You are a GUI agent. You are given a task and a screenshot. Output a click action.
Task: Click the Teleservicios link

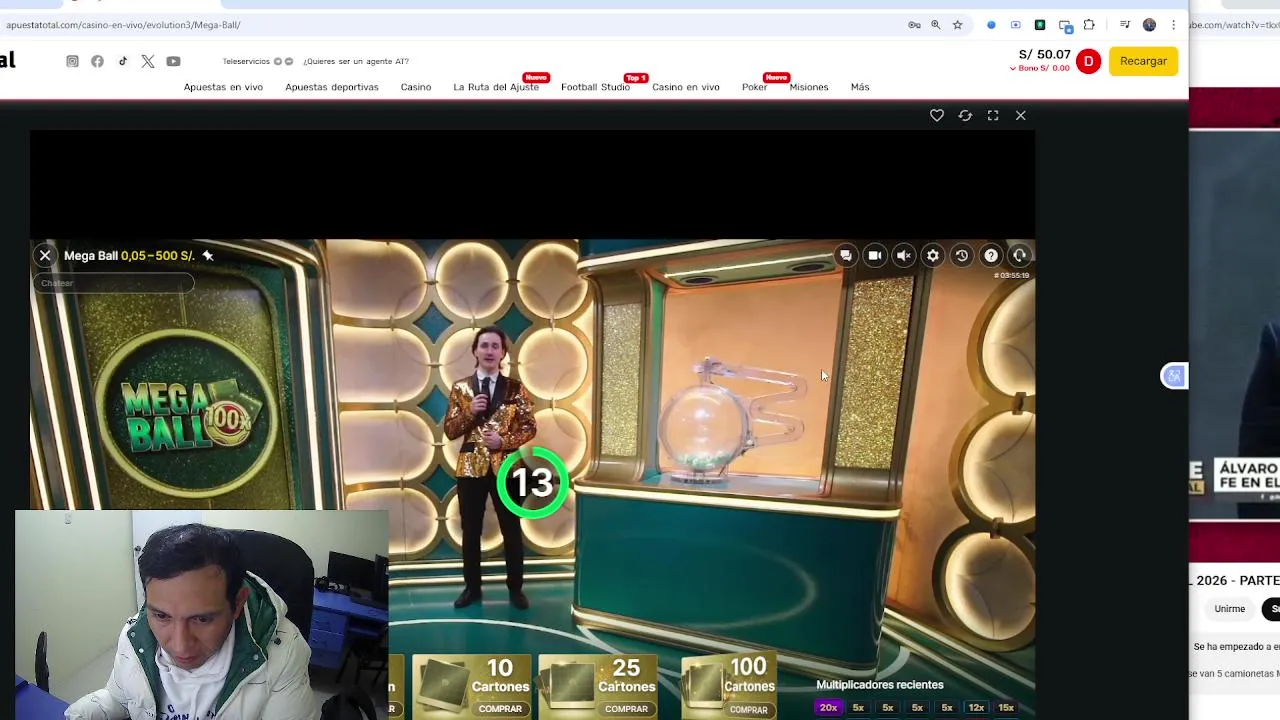(246, 61)
